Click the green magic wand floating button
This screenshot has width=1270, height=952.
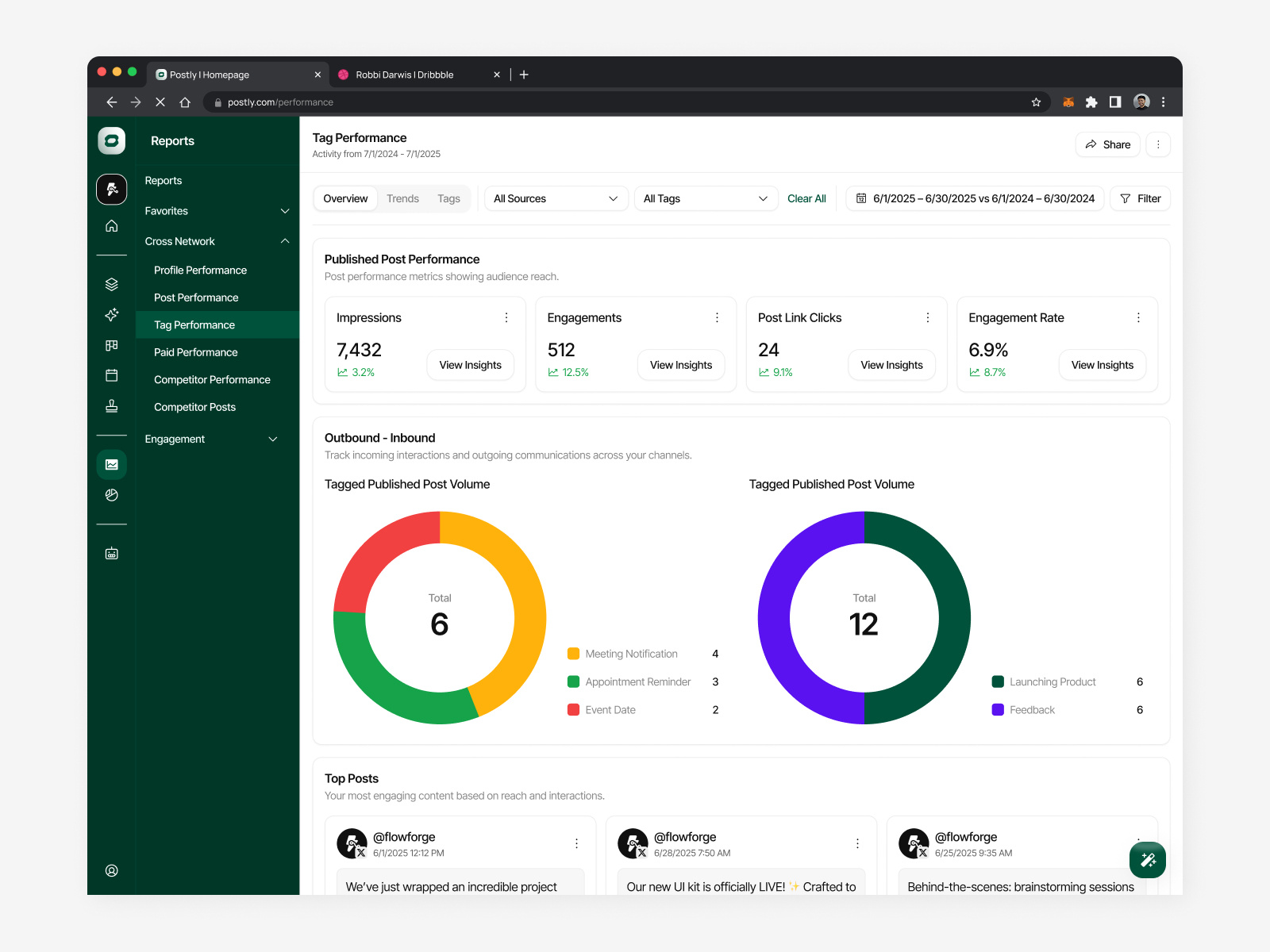pyautogui.click(x=1147, y=860)
